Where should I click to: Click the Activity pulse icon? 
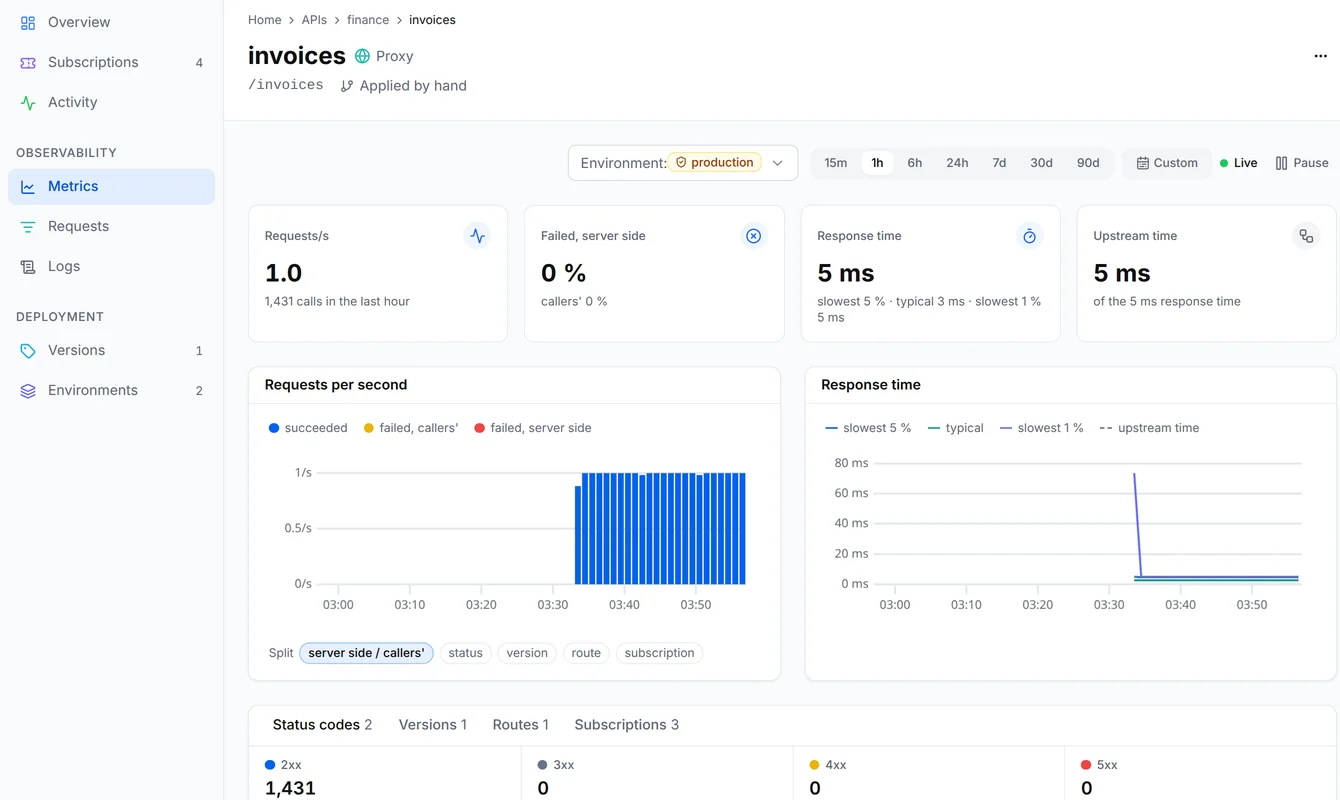[28, 102]
